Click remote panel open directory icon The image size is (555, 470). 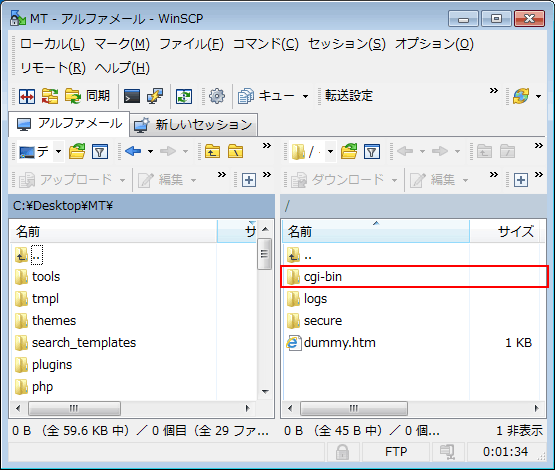click(x=349, y=151)
